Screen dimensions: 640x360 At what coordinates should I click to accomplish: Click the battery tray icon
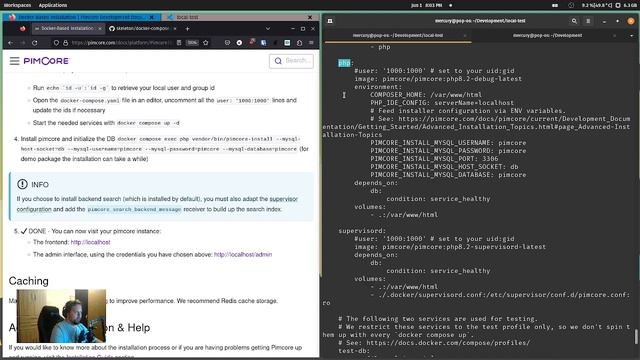click(555, 5)
